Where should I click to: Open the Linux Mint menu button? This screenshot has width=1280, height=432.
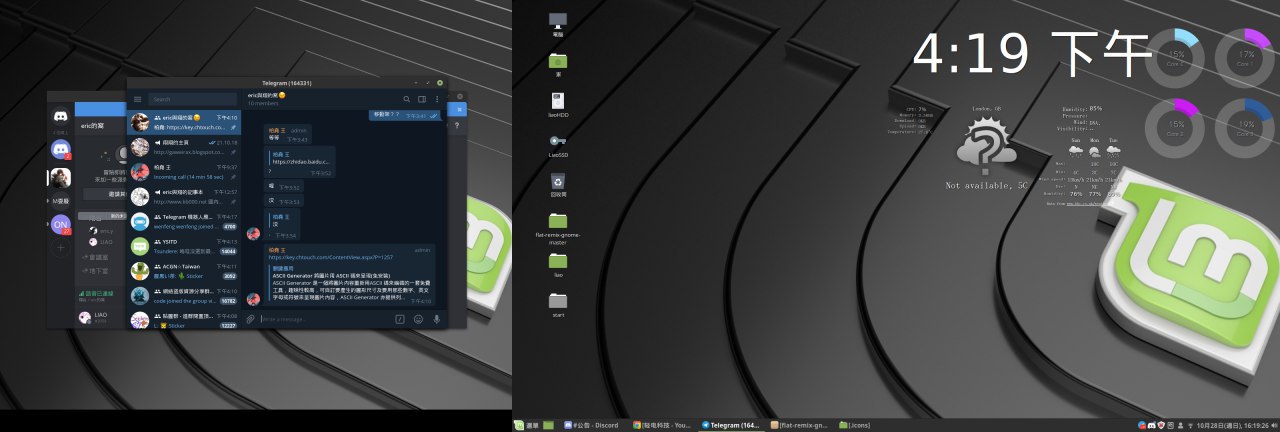coord(526,425)
